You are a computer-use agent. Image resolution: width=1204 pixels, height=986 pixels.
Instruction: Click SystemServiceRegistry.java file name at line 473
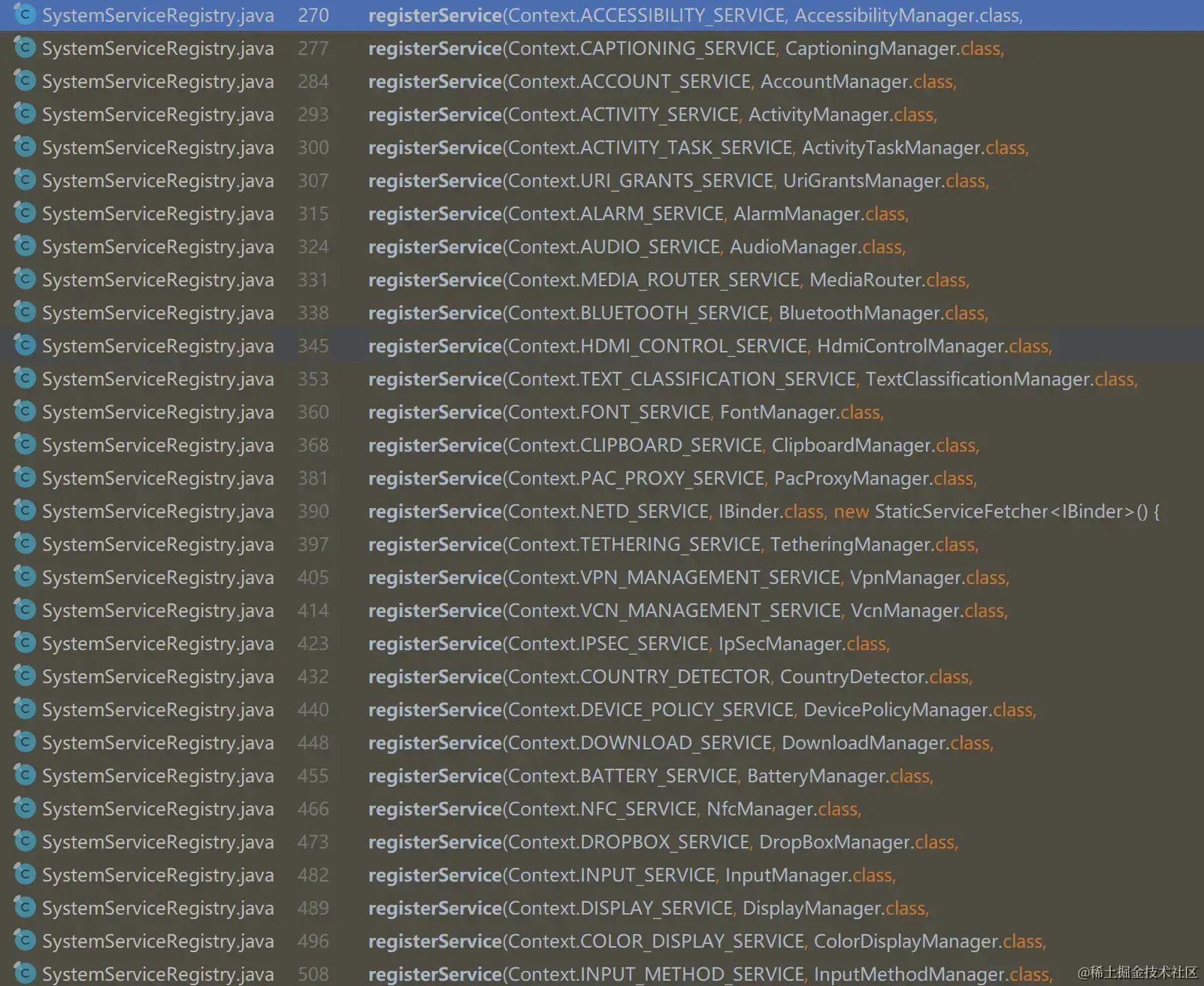[x=158, y=842]
